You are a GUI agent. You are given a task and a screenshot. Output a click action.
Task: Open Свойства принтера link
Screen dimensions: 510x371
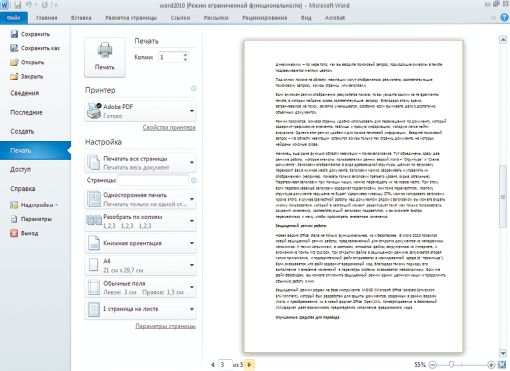click(x=169, y=128)
